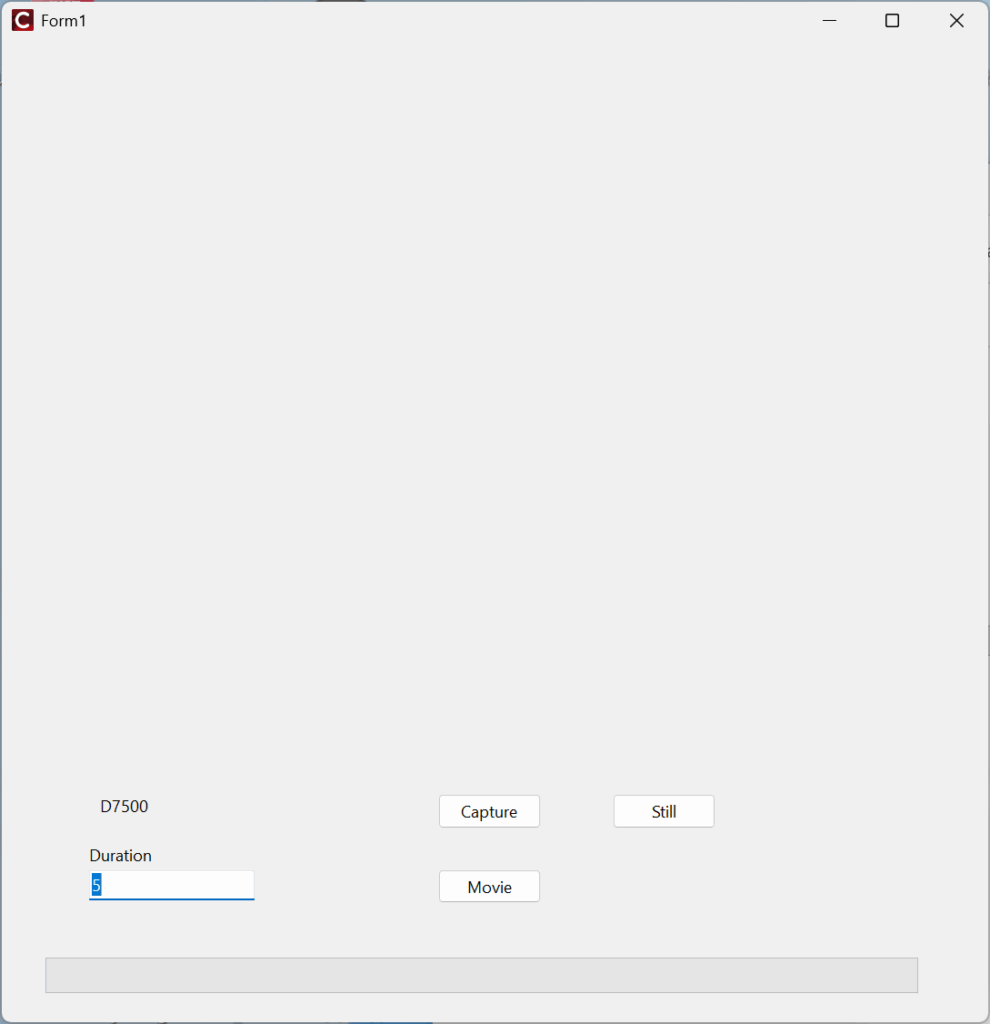Click blank area right of the Movie button
The height and width of the screenshot is (1024, 990).
(x=700, y=887)
